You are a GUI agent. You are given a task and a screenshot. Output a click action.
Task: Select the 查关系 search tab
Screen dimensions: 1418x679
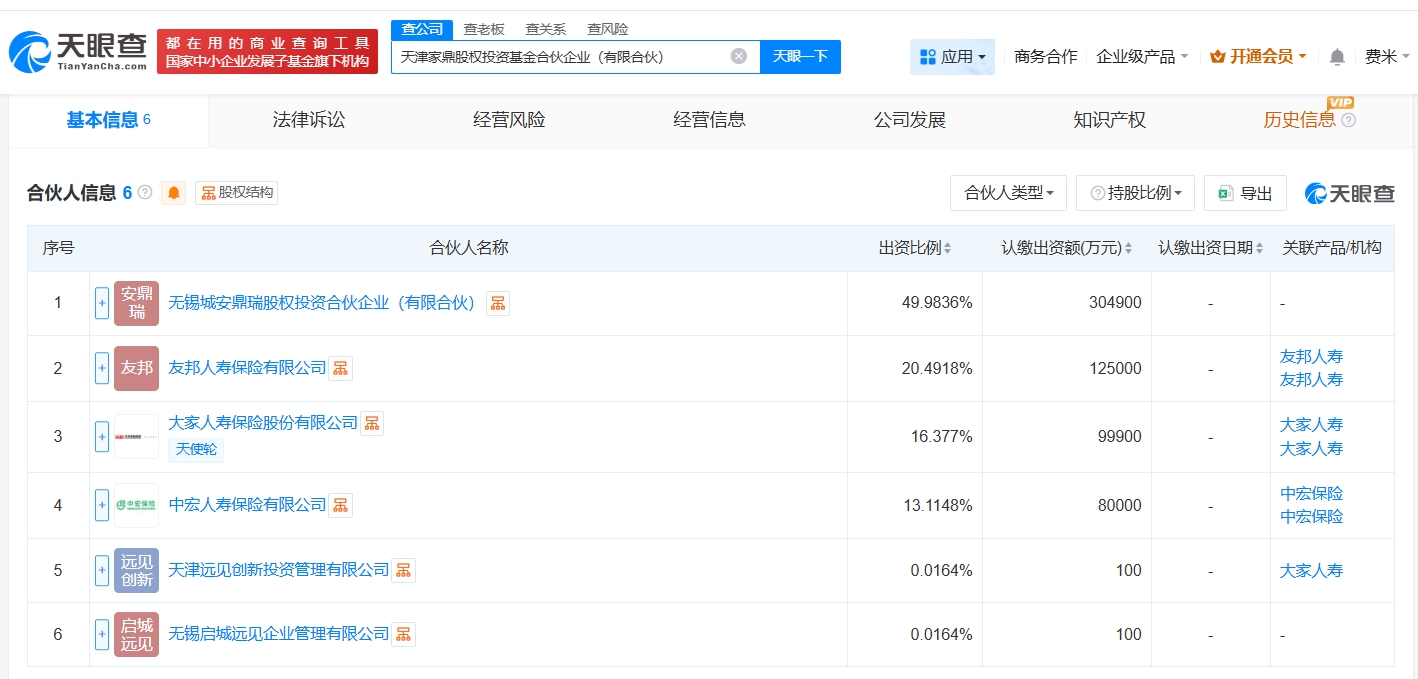tap(546, 29)
